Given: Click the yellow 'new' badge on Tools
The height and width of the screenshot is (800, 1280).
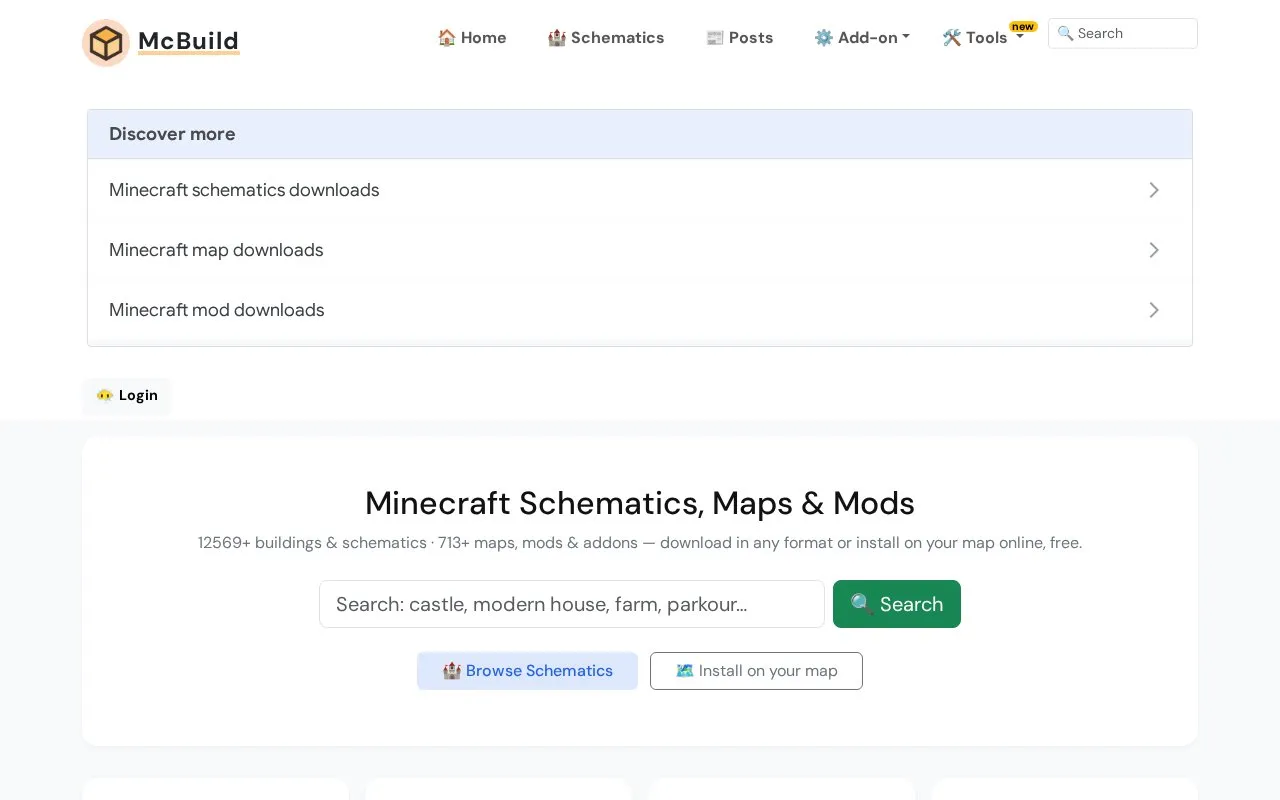Looking at the screenshot, I should click(x=1023, y=27).
